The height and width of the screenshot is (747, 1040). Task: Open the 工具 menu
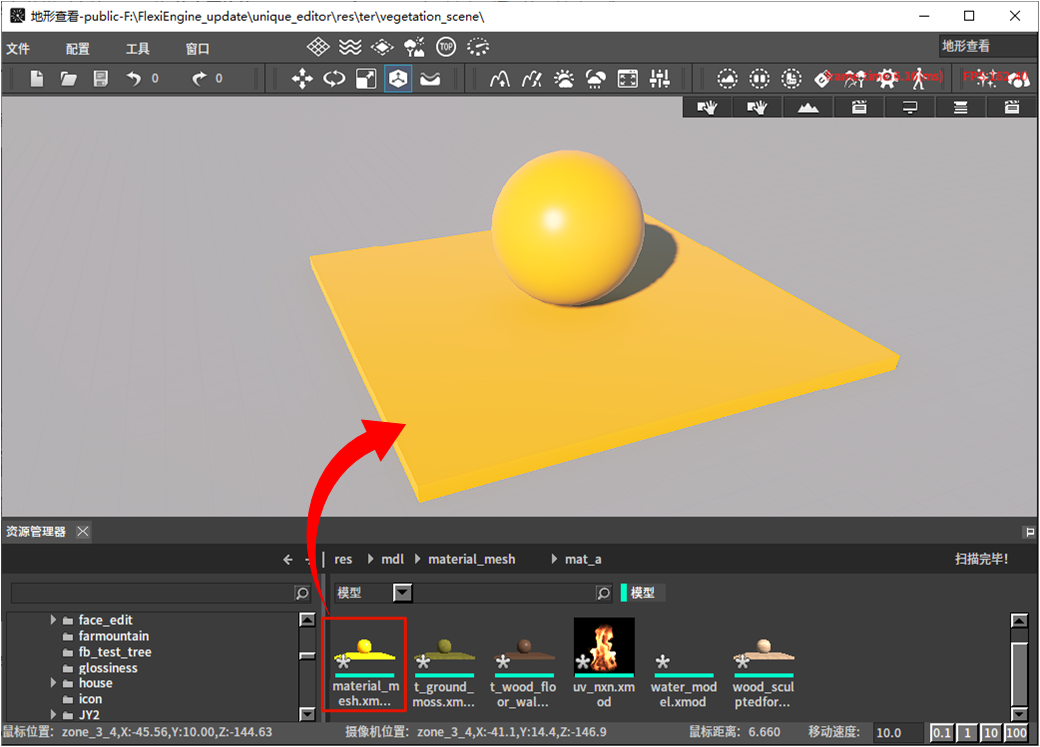(x=137, y=49)
